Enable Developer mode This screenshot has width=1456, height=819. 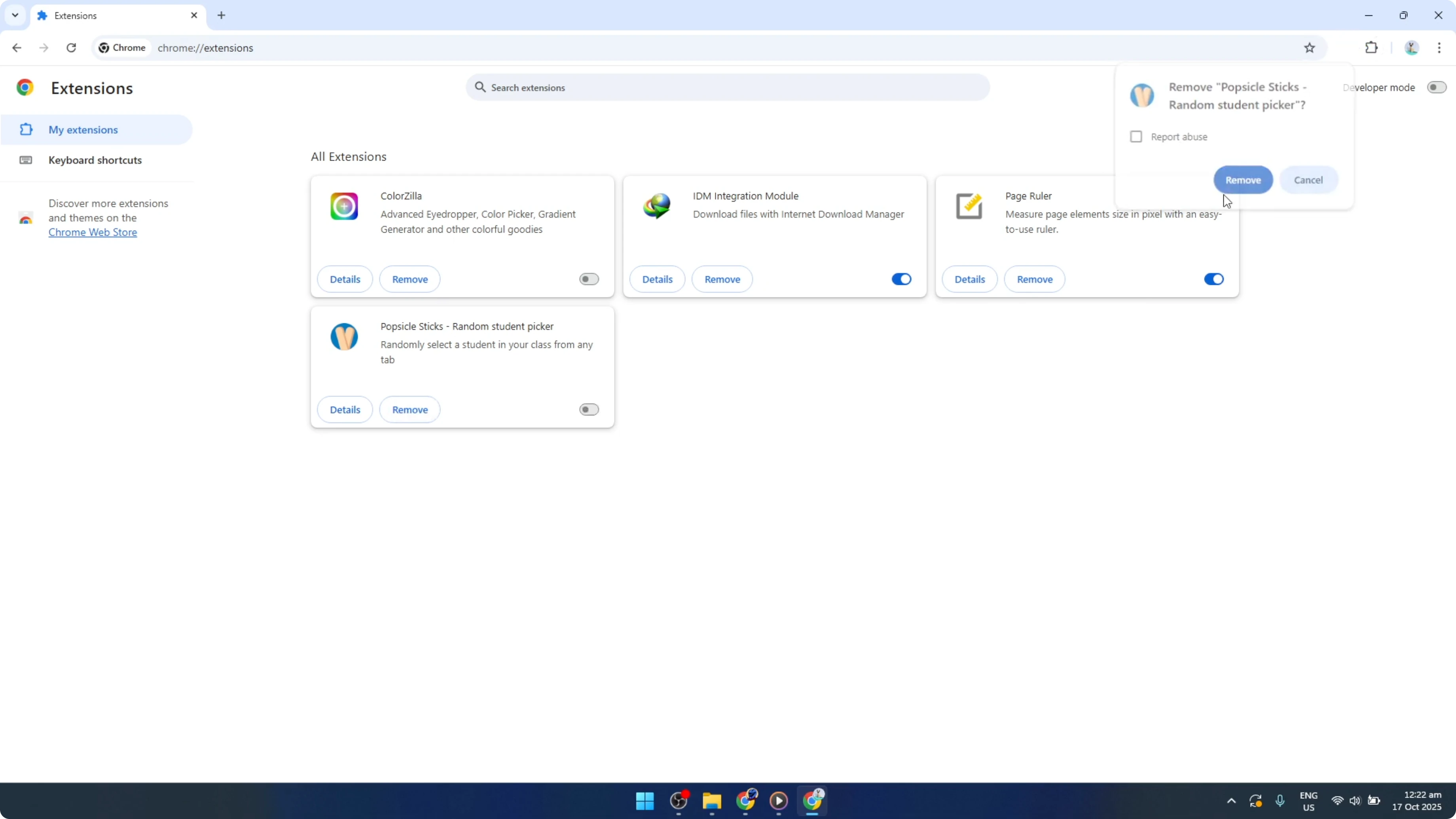coord(1436,87)
